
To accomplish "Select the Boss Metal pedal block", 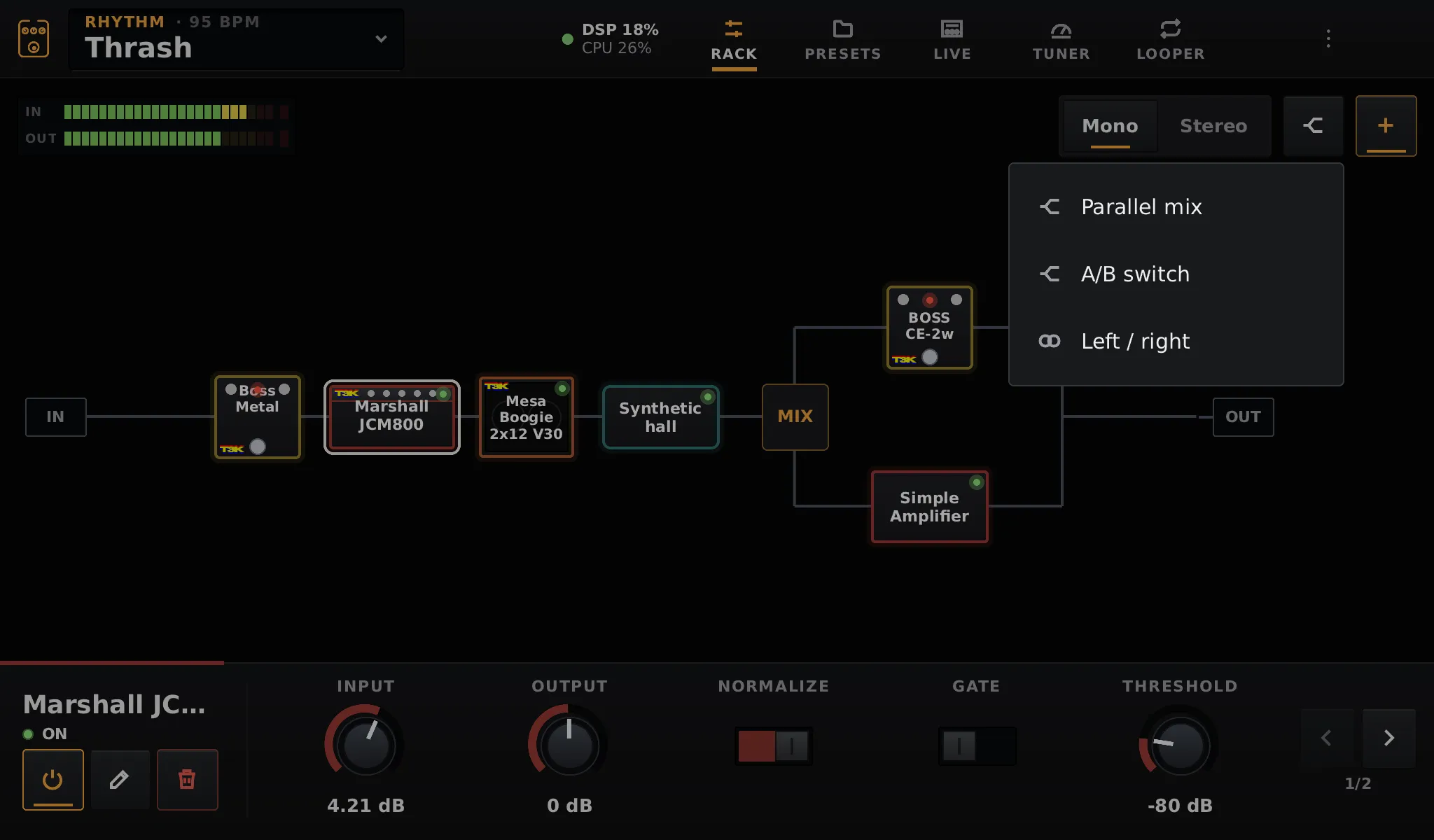I will tap(257, 417).
